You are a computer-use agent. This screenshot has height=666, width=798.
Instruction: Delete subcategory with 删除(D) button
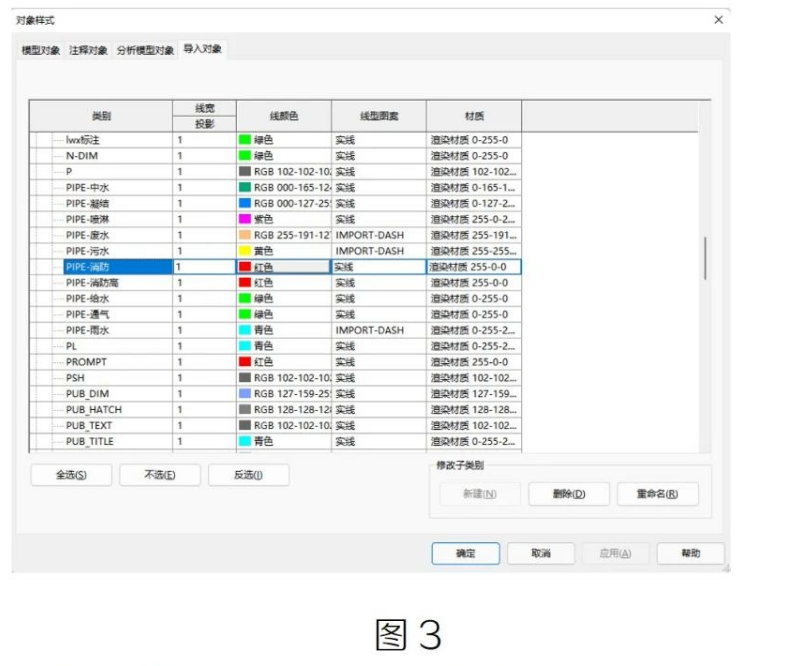569,494
